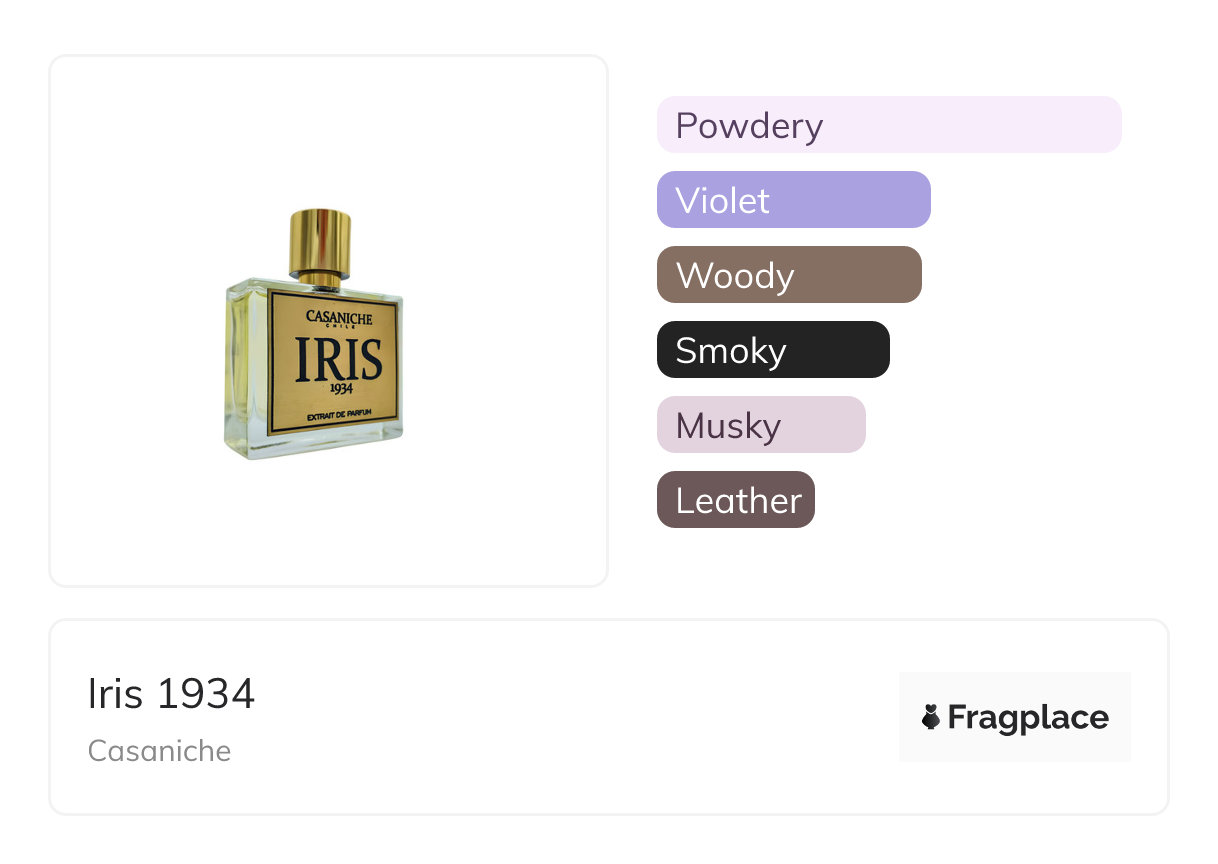Image resolution: width=1218 pixels, height=864 pixels.
Task: Click the large IRIS text on bottle label
Action: pos(339,361)
